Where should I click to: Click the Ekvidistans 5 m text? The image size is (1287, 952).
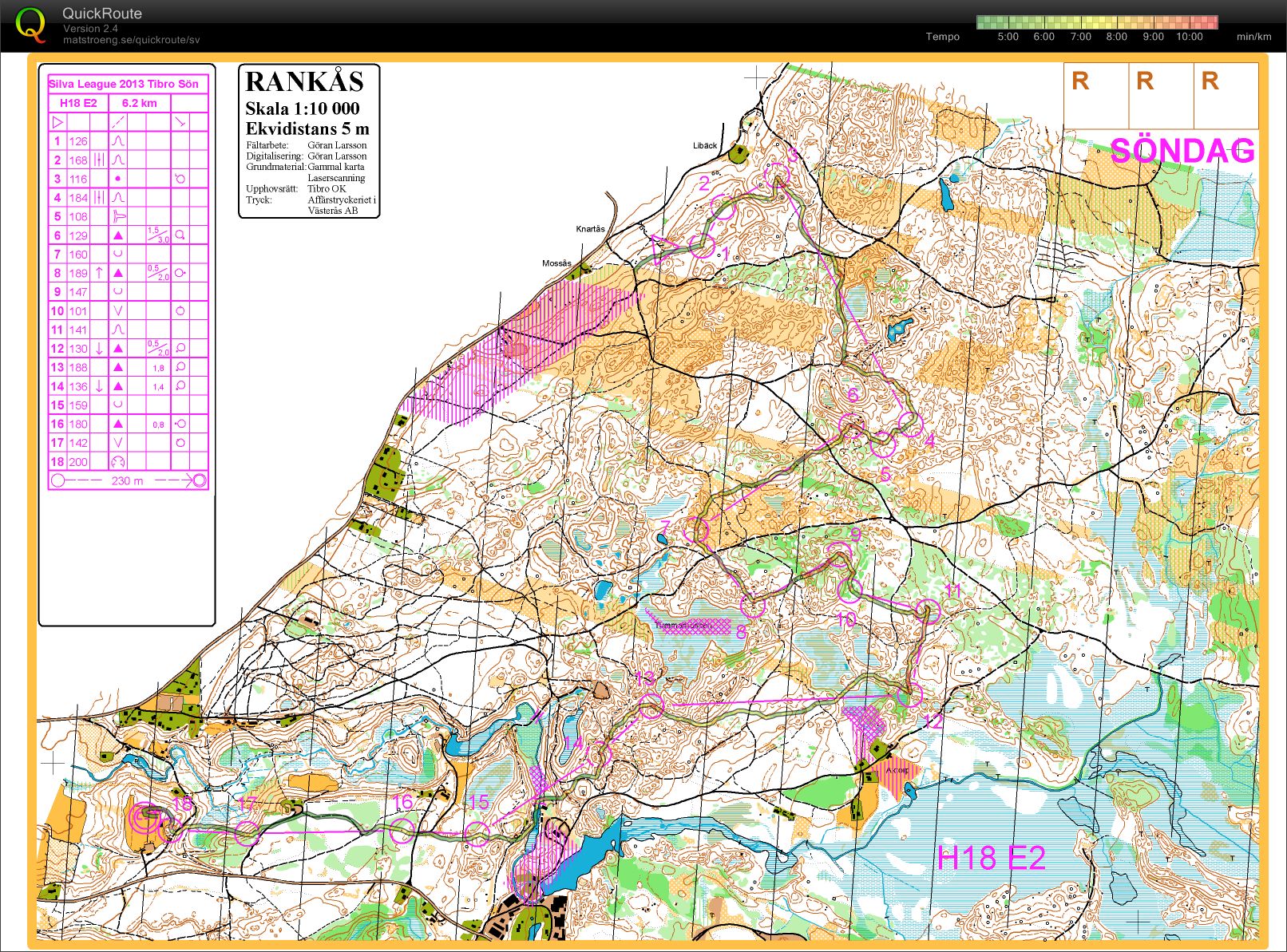(x=307, y=128)
